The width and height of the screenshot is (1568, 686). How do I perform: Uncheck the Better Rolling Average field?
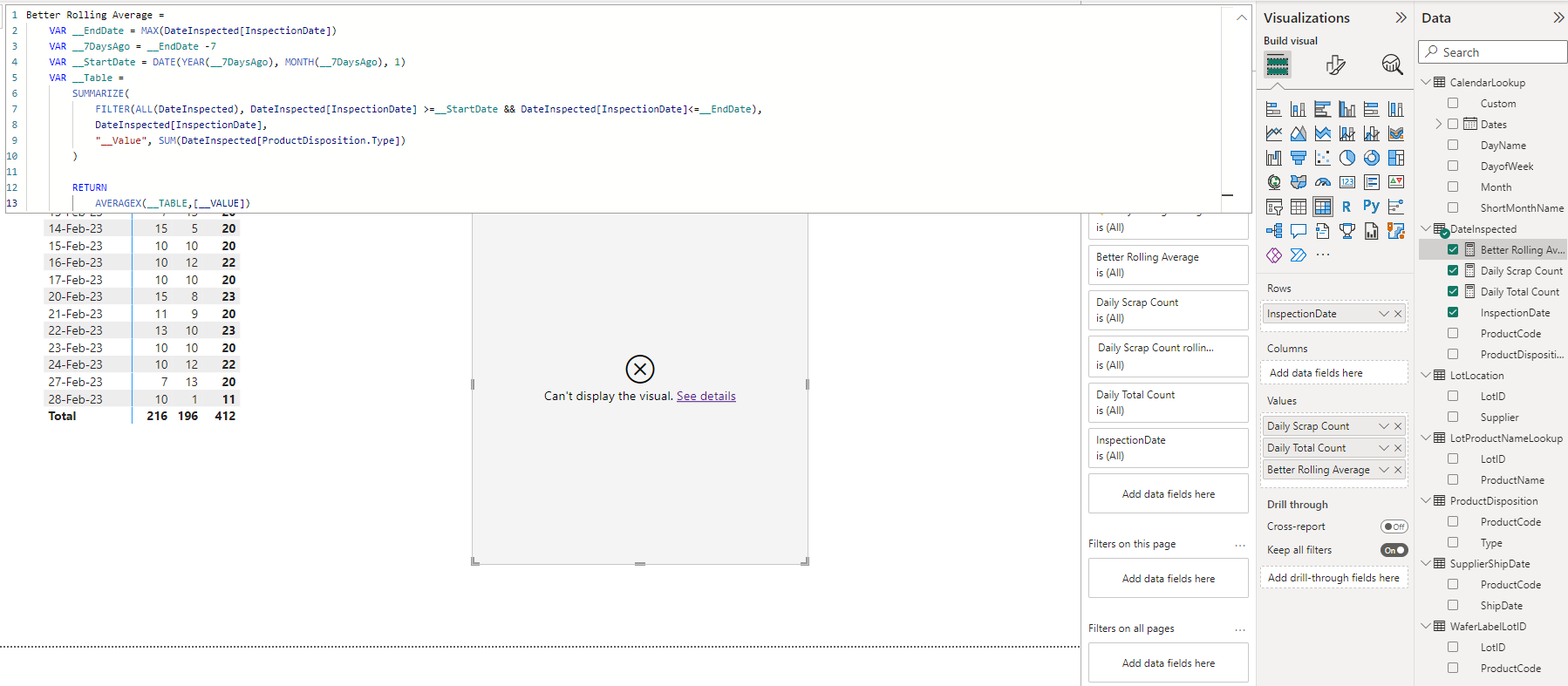pos(1453,249)
